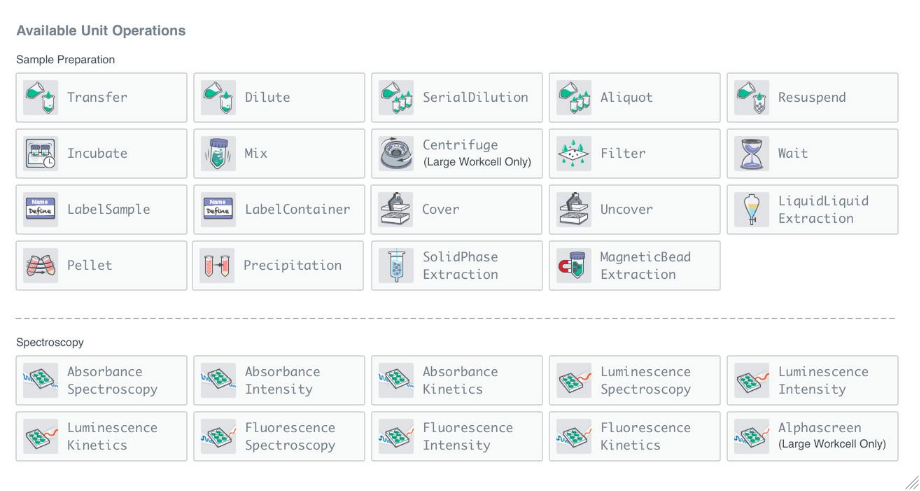This screenshot has width=920, height=491.
Task: Select the Wait hourglass icon
Action: (752, 154)
